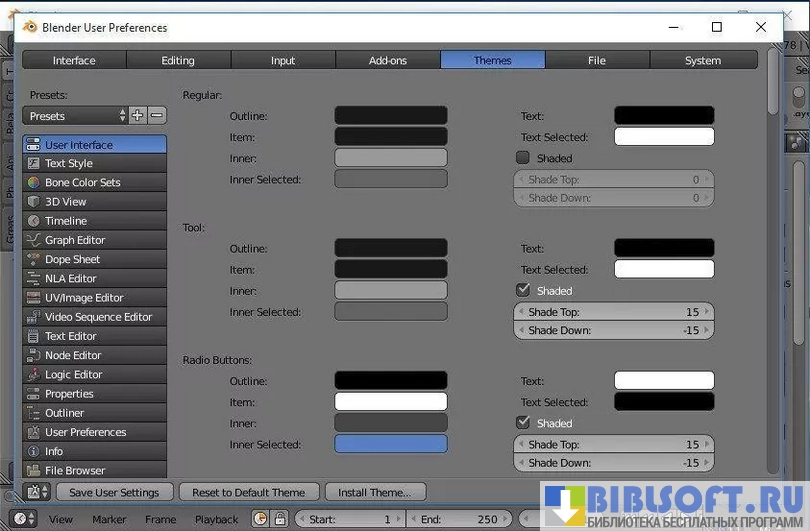This screenshot has width=810, height=531.
Task: Uncheck Shaded under Radio Buttons
Action: point(522,422)
